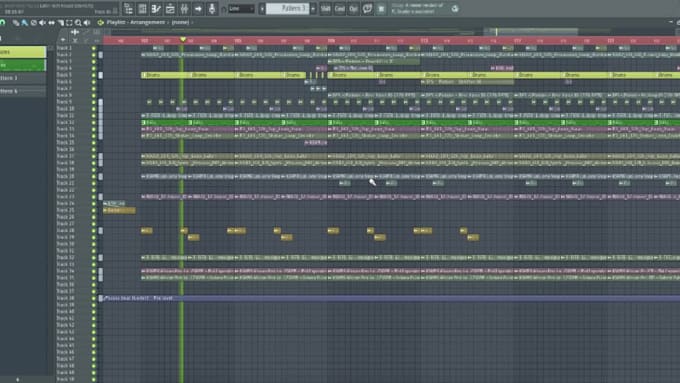Select the blue Paint brush tool
This screenshot has width=680, height=383.
[25, 23]
